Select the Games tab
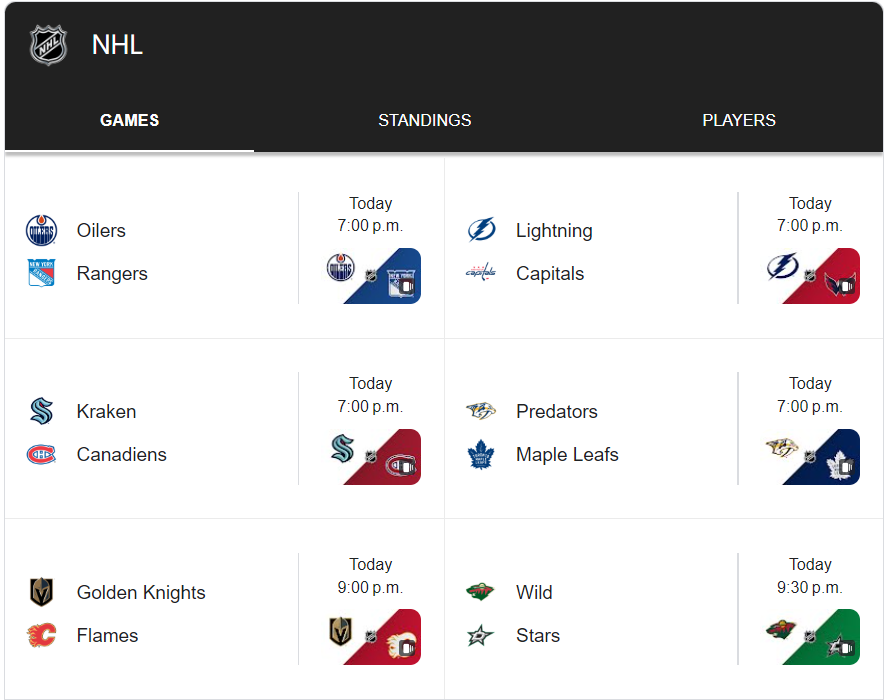This screenshot has height=700, width=886. pyautogui.click(x=129, y=120)
